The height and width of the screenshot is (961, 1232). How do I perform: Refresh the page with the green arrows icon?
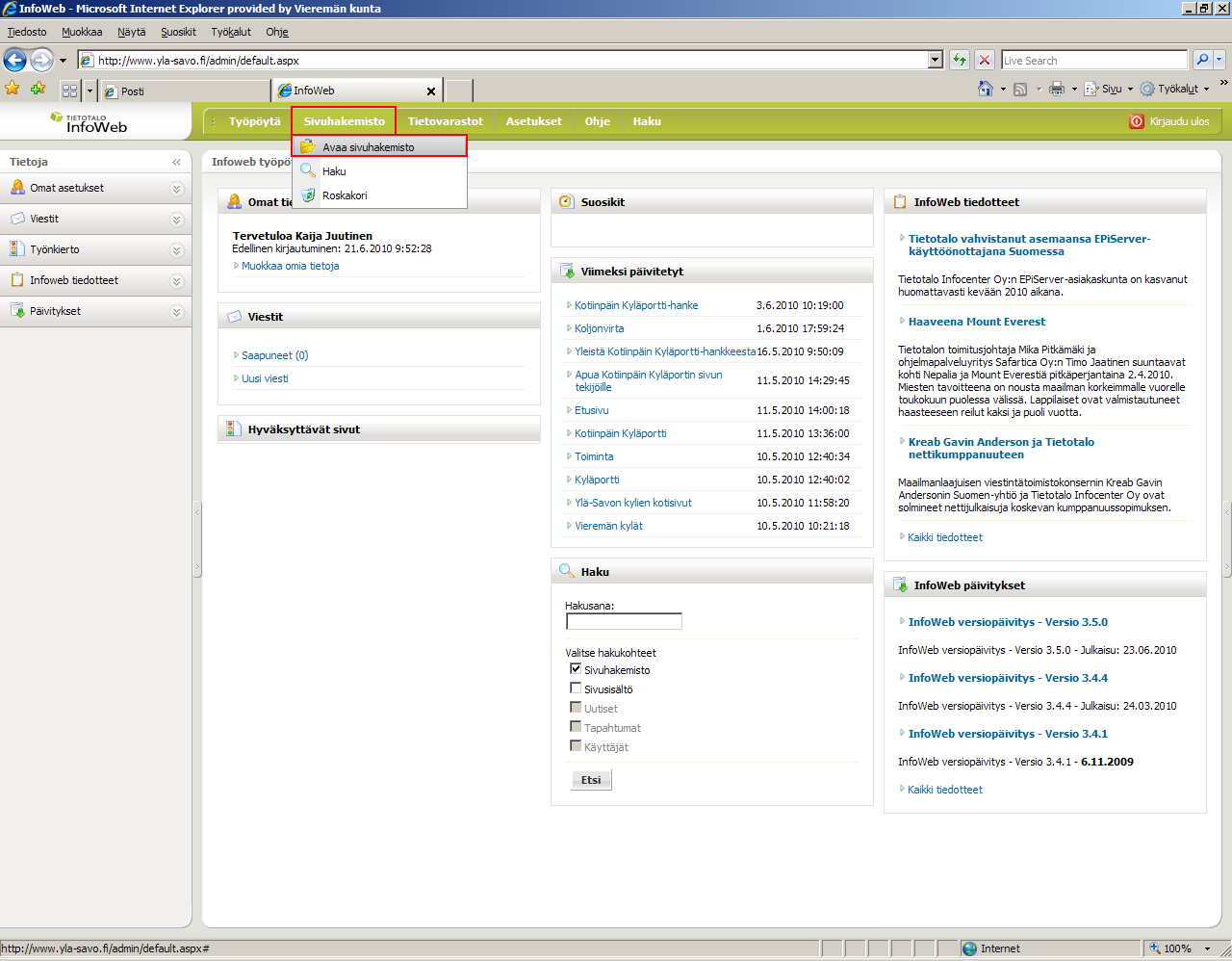pyautogui.click(x=960, y=60)
